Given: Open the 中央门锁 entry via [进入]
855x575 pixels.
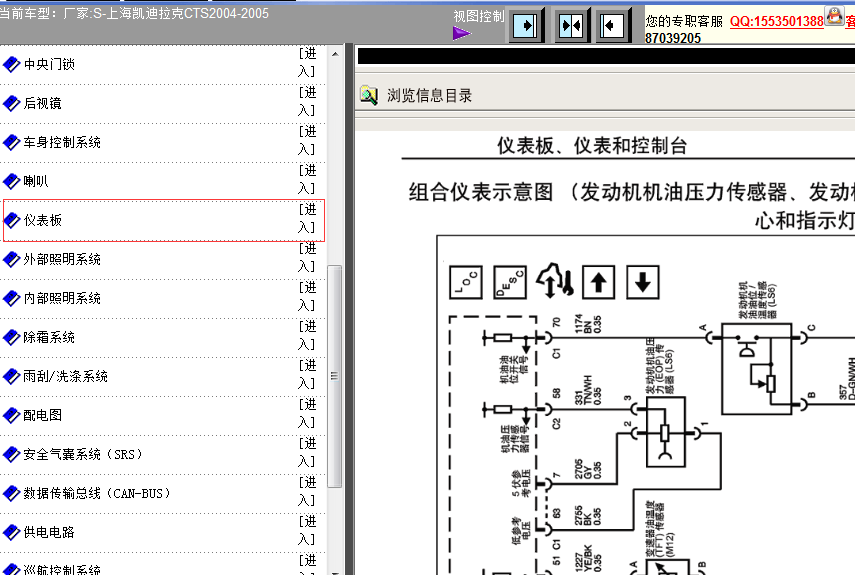Looking at the screenshot, I should [307, 62].
